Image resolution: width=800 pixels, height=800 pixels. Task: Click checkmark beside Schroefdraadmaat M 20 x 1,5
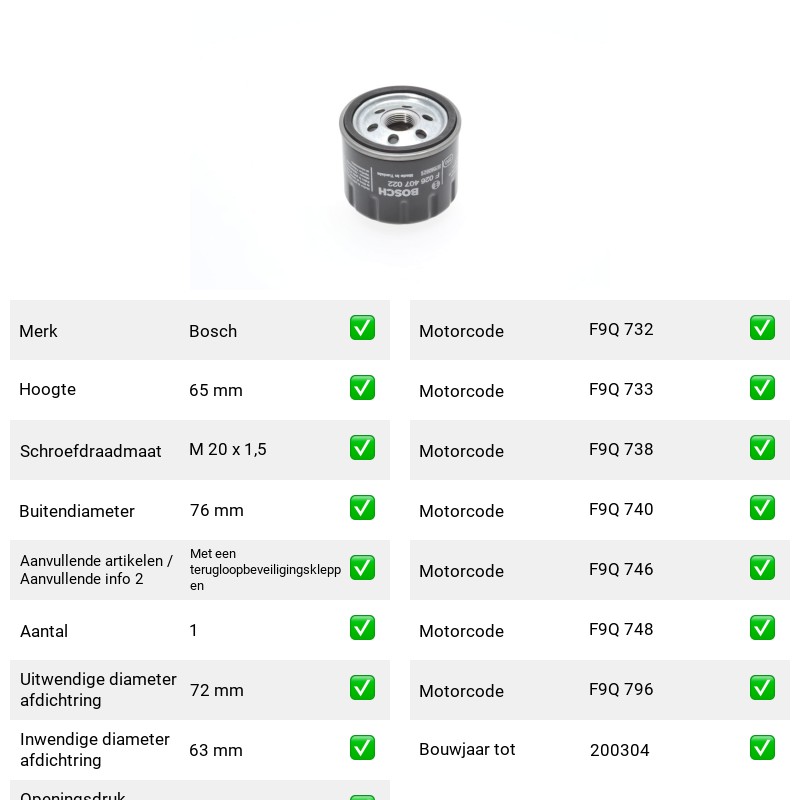tap(362, 447)
